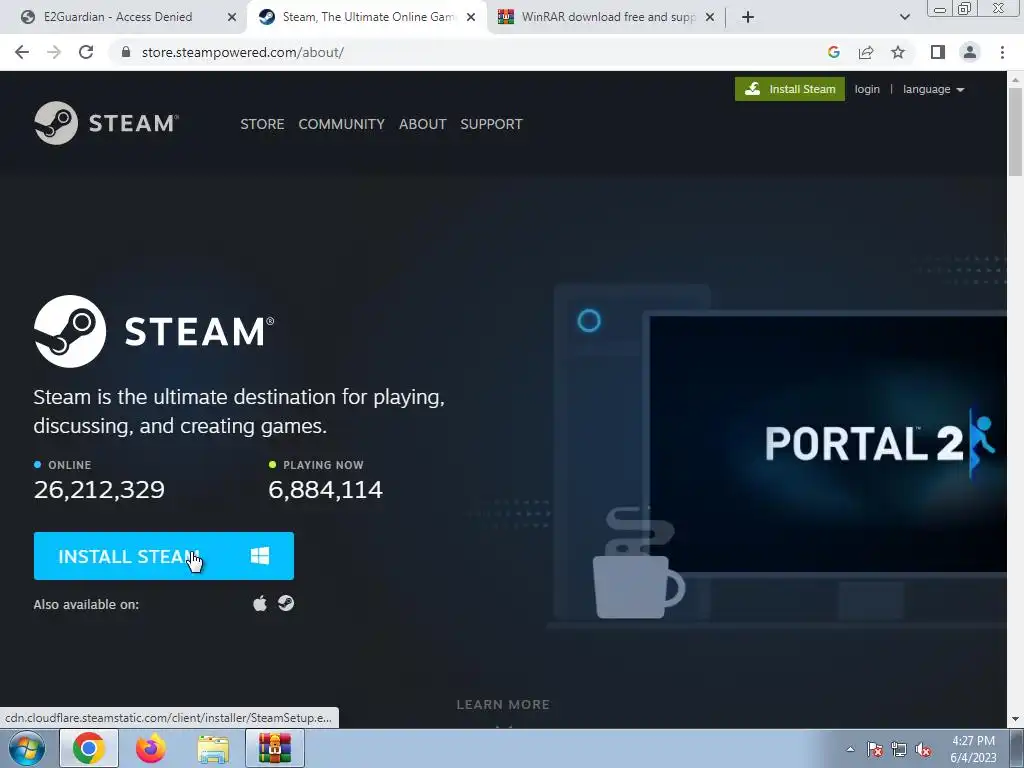Click playing now count 6,884,114
This screenshot has height=768, width=1024.
click(x=325, y=490)
